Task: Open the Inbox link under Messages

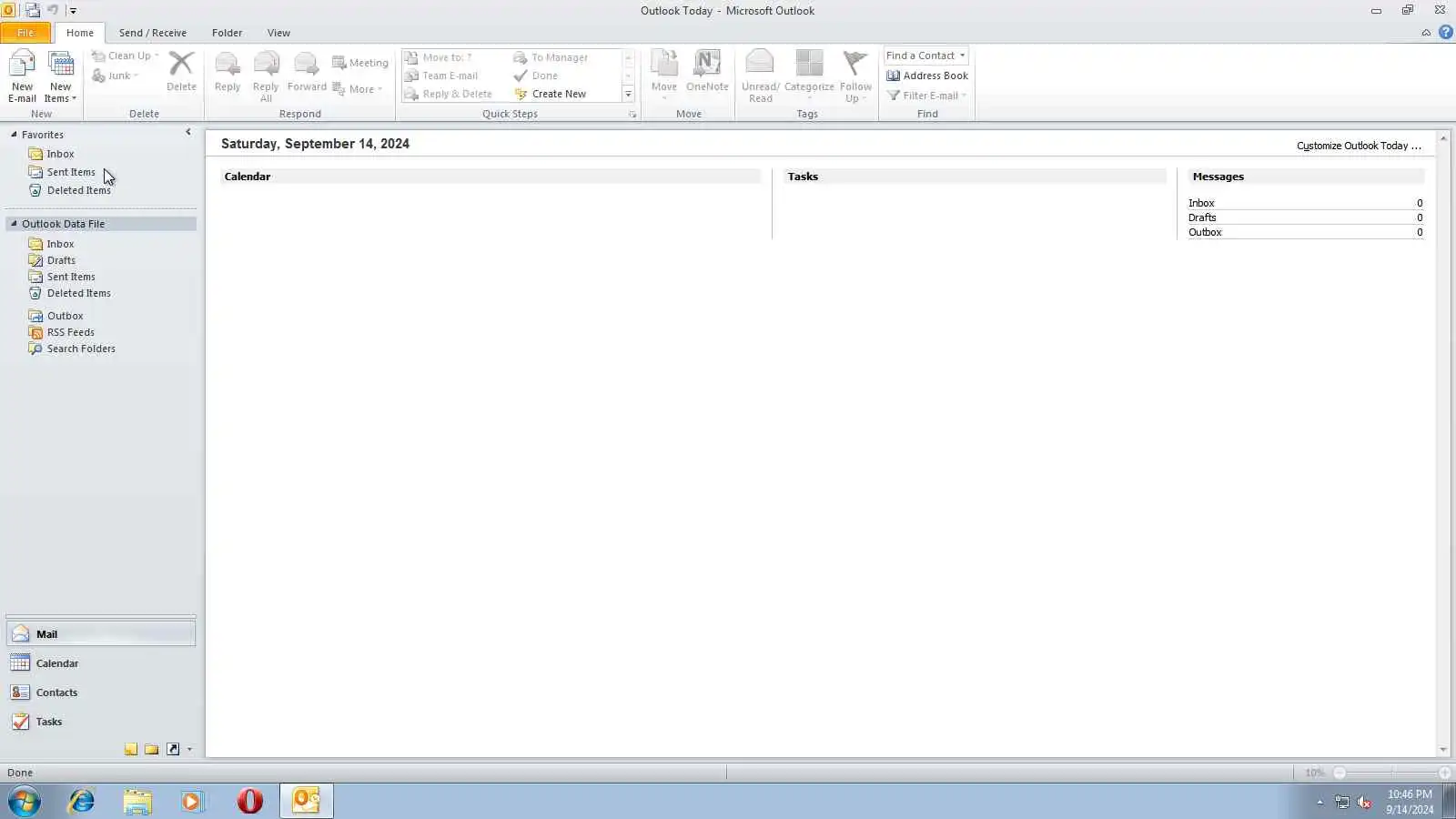Action: [1201, 203]
